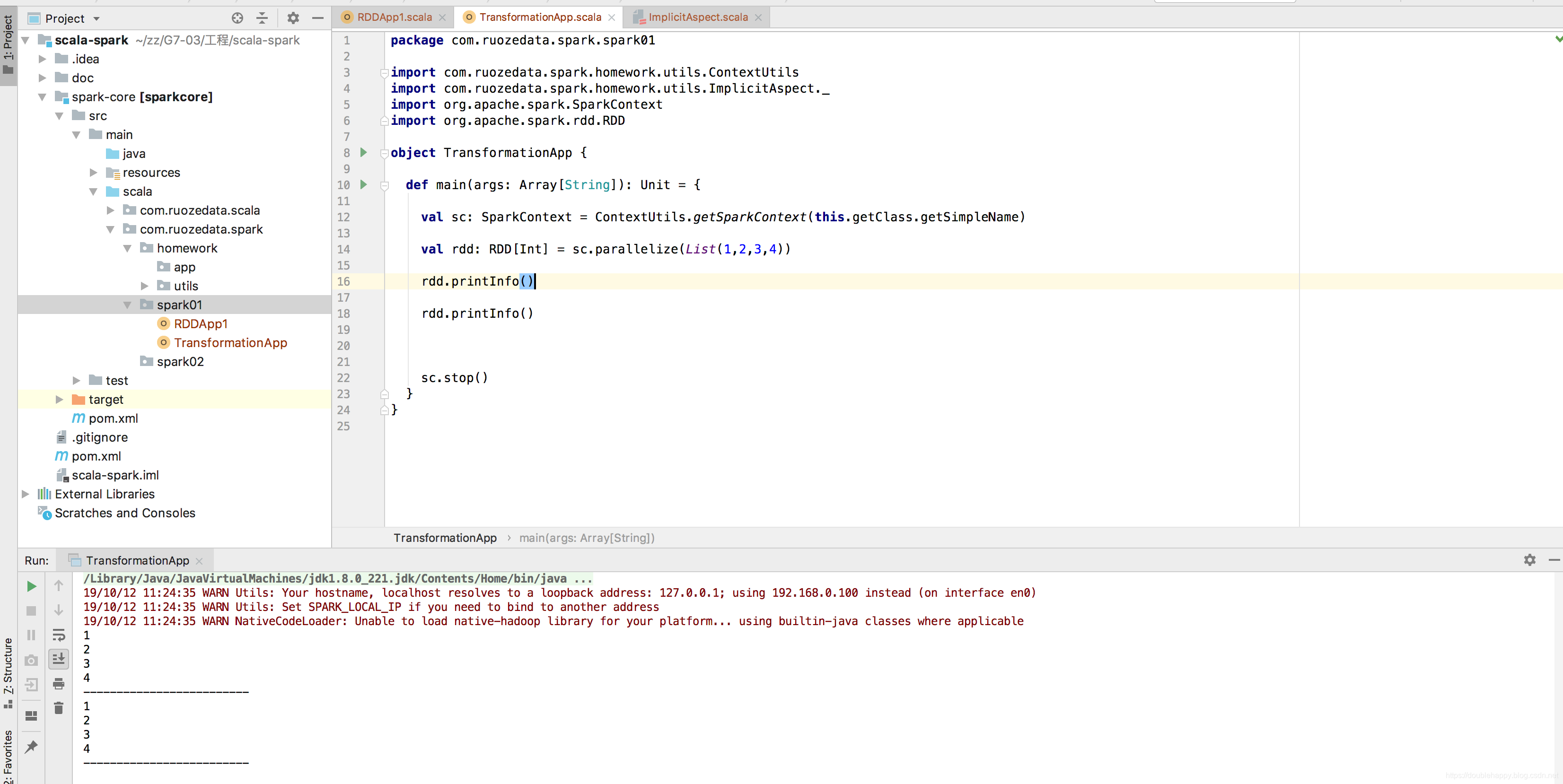
Task: Click the green Rerun button in Run panel
Action: [32, 586]
